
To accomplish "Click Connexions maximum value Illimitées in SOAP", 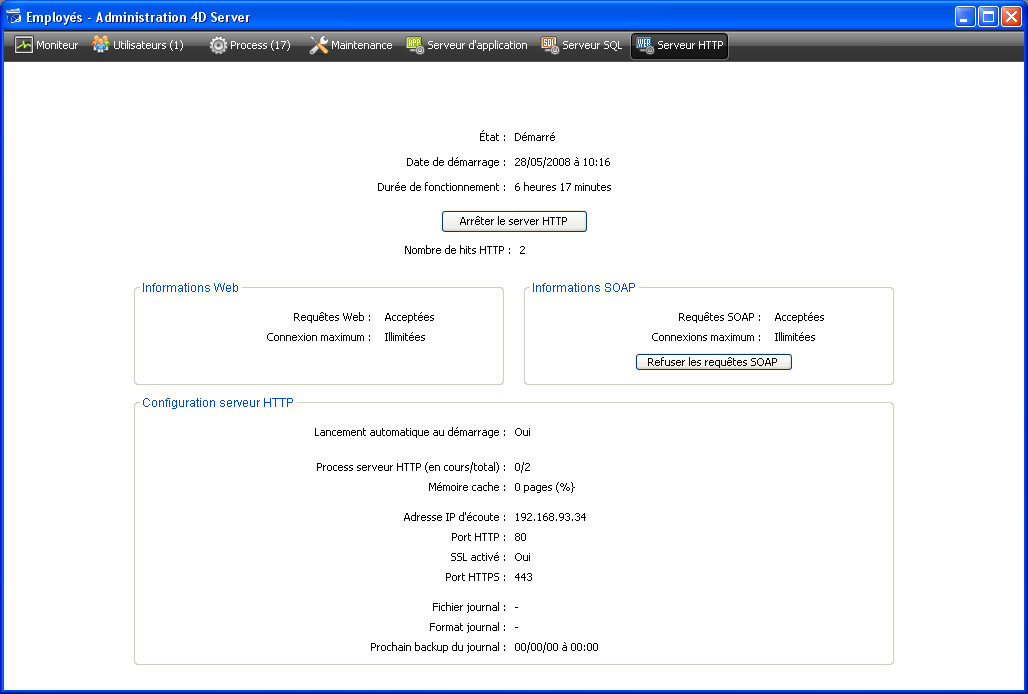I will pos(795,337).
